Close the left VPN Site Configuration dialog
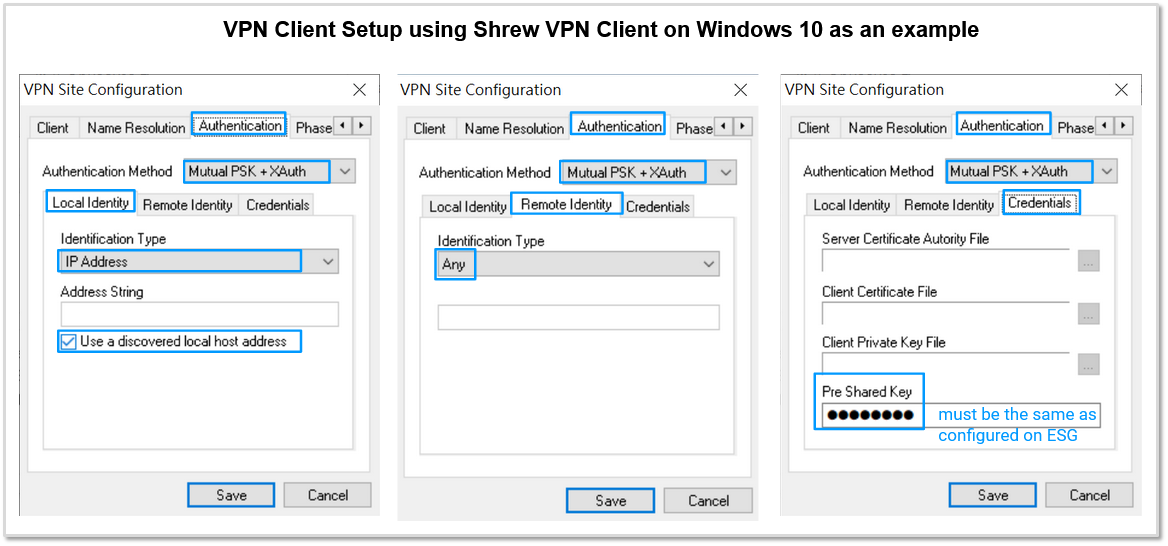This screenshot has height=546, width=1168. click(359, 90)
